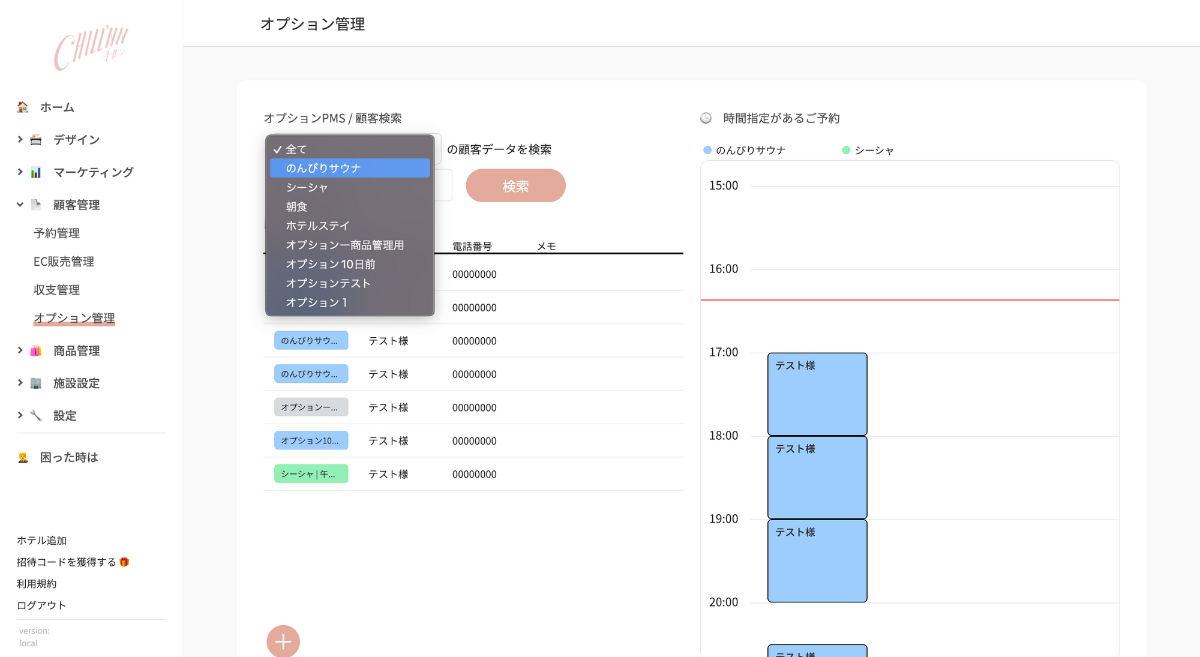Expand the 商品管理 sidebar section

click(x=20, y=351)
